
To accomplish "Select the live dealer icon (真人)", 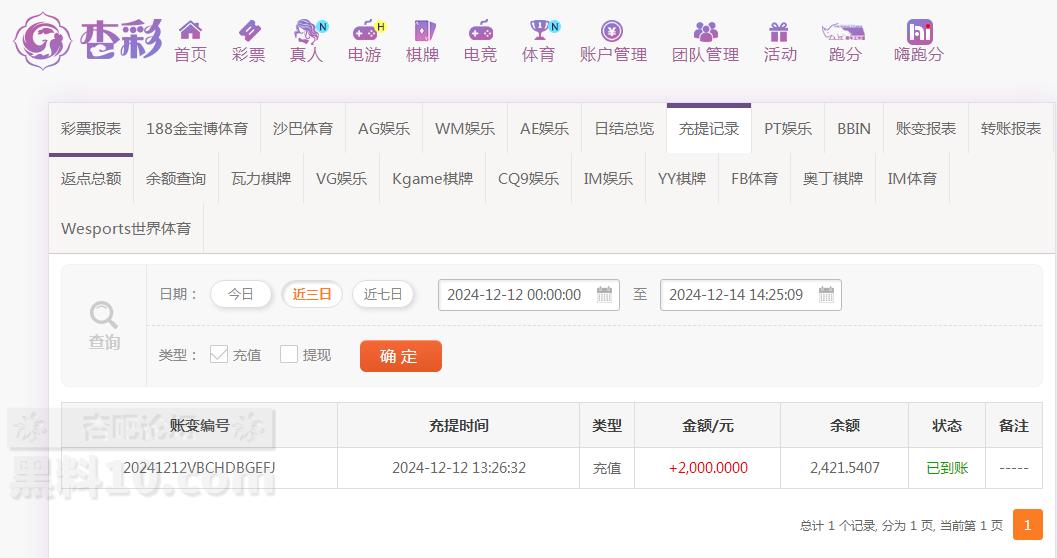I will [306, 32].
